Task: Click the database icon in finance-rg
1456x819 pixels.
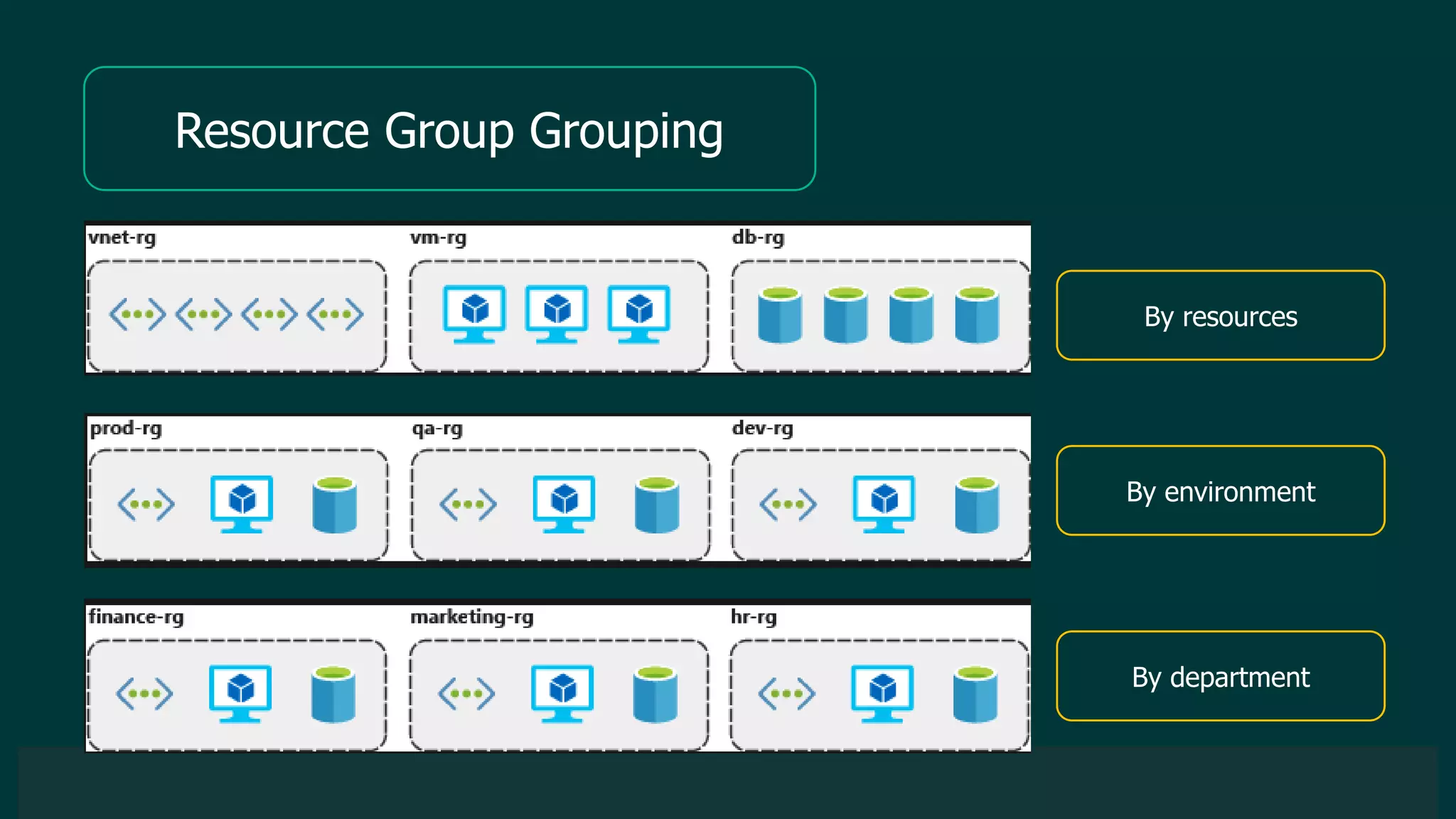Action: [333, 694]
